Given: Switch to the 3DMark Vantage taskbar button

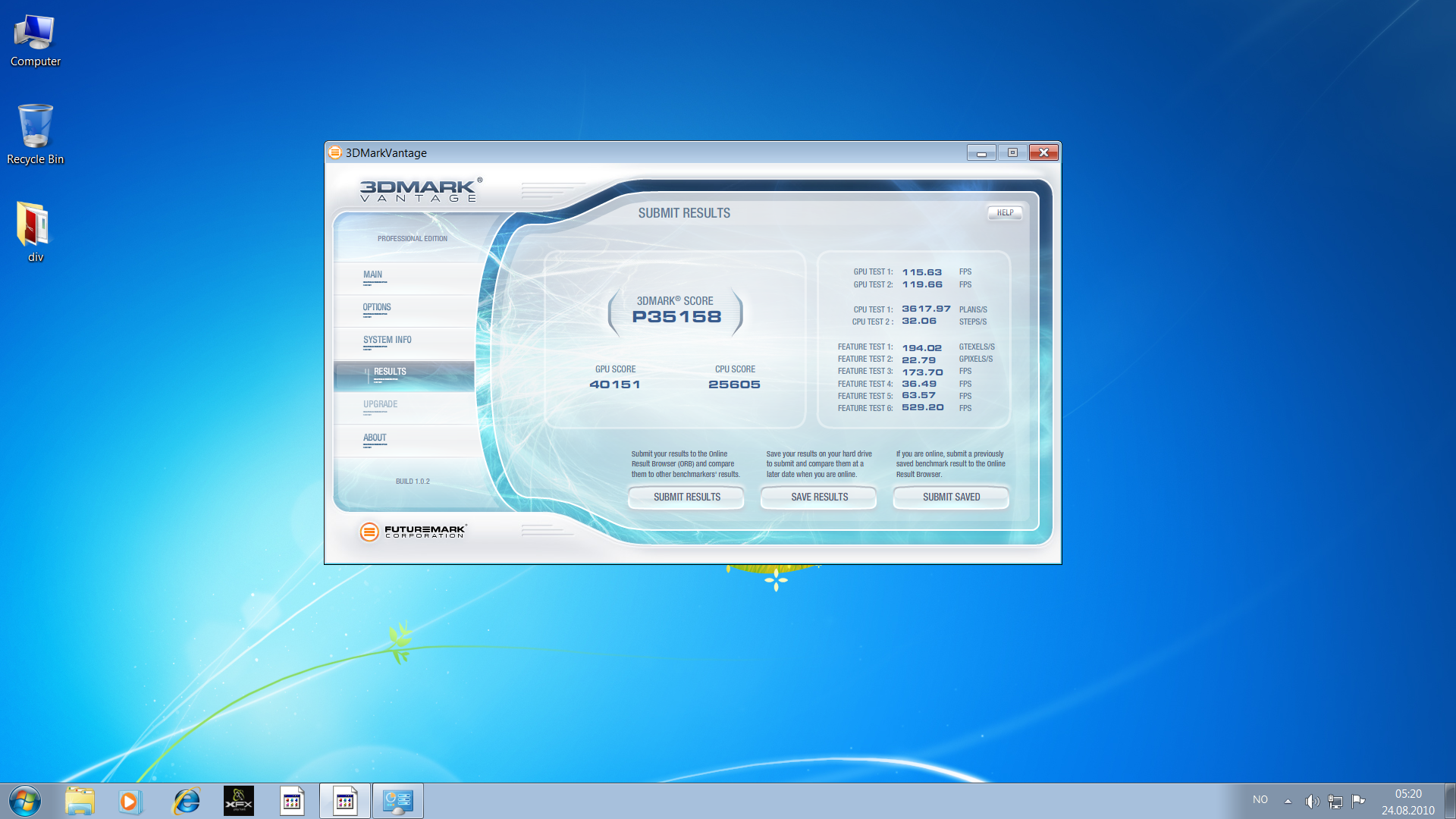Looking at the screenshot, I should pyautogui.click(x=398, y=801).
